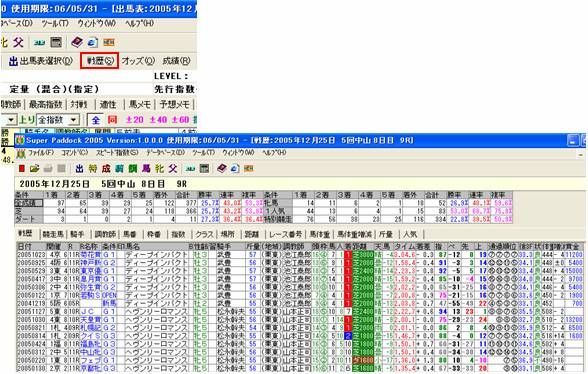Click 天皇賞 race name link
The image size is (588, 374).
pos(91,320)
